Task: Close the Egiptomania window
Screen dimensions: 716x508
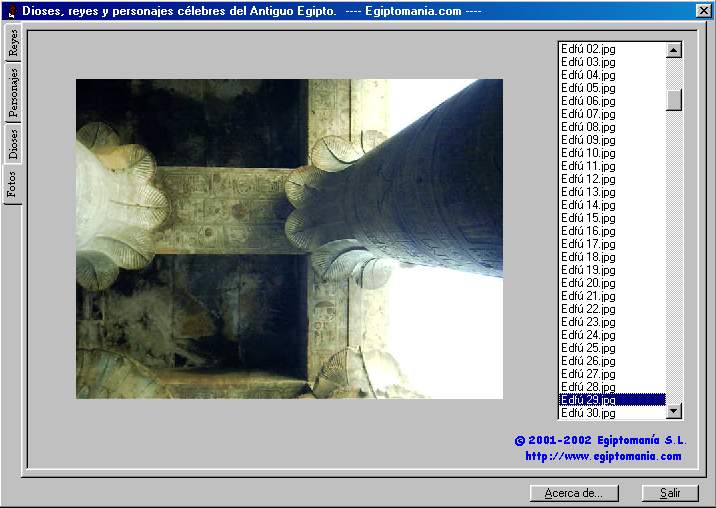Action: coord(703,11)
